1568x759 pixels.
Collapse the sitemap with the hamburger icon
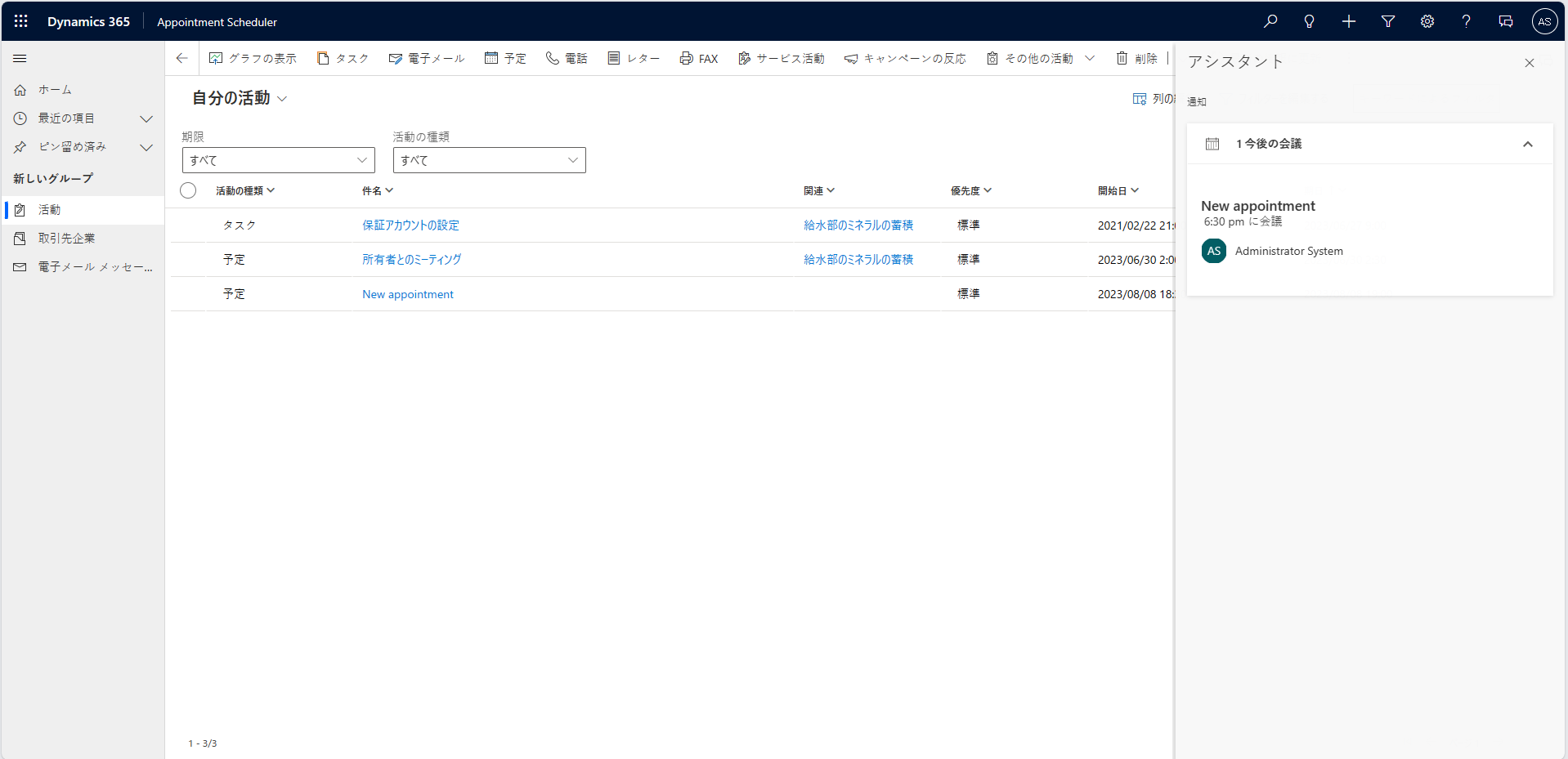click(x=20, y=58)
